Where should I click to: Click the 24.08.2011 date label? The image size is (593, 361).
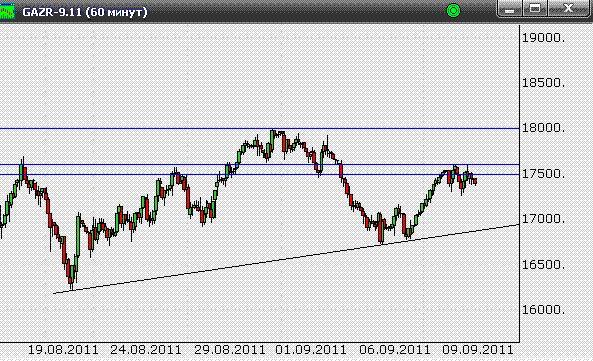click(x=146, y=350)
